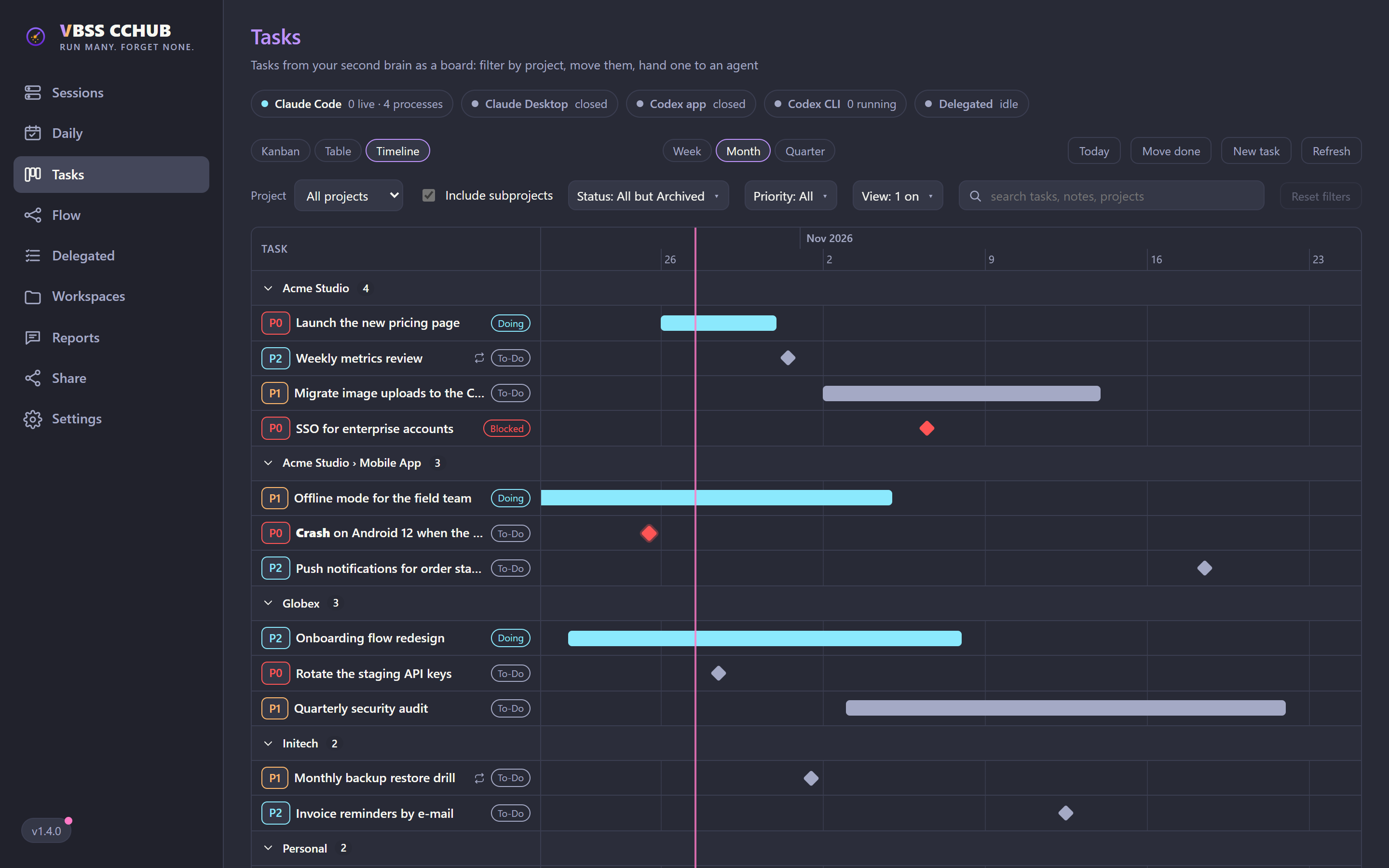Image resolution: width=1389 pixels, height=868 pixels.
Task: Open the All projects dropdown
Action: (348, 196)
